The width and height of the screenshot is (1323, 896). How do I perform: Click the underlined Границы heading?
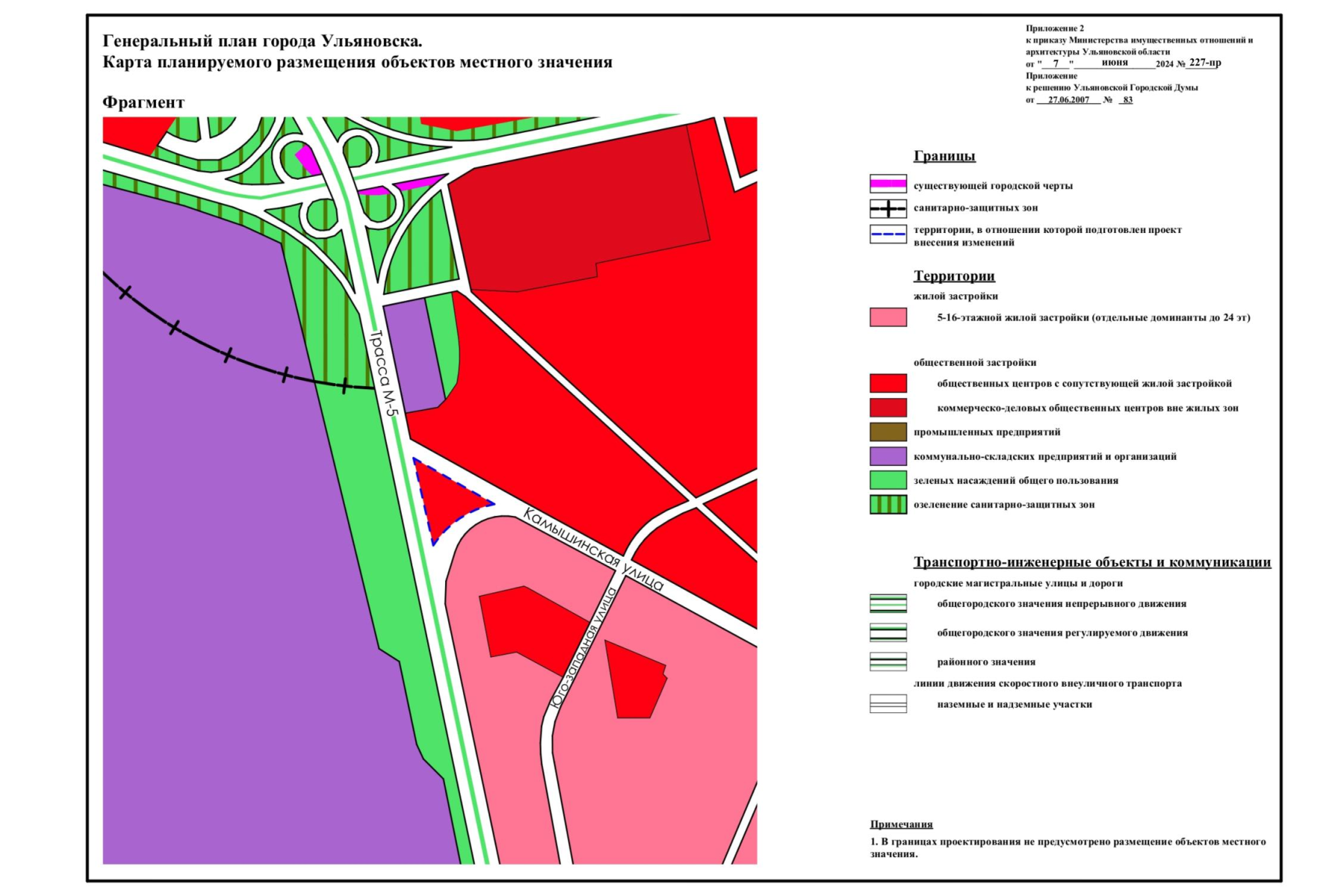coord(944,156)
